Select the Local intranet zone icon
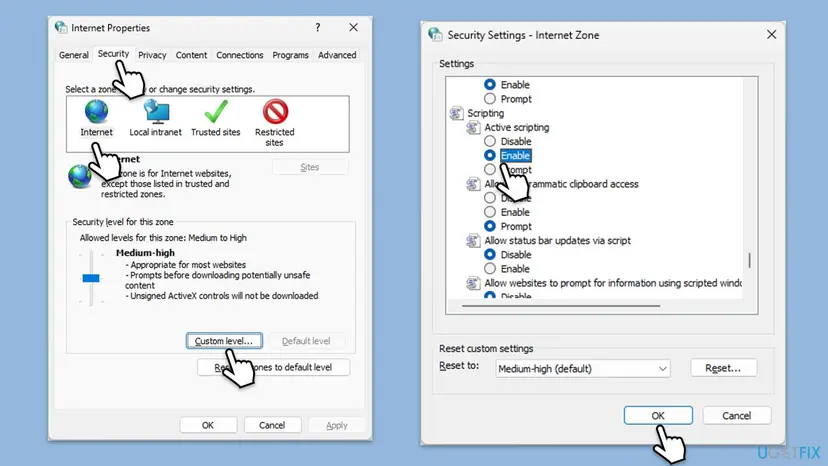The image size is (828, 466). tap(156, 112)
